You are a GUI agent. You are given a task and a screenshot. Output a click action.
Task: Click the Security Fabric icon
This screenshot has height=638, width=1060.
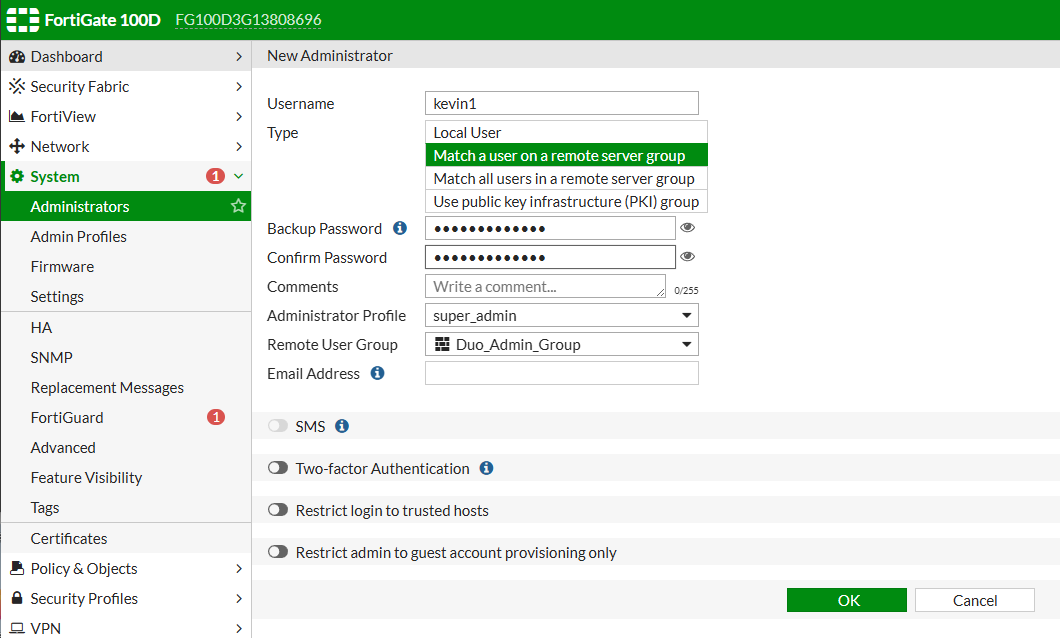pyautogui.click(x=17, y=87)
